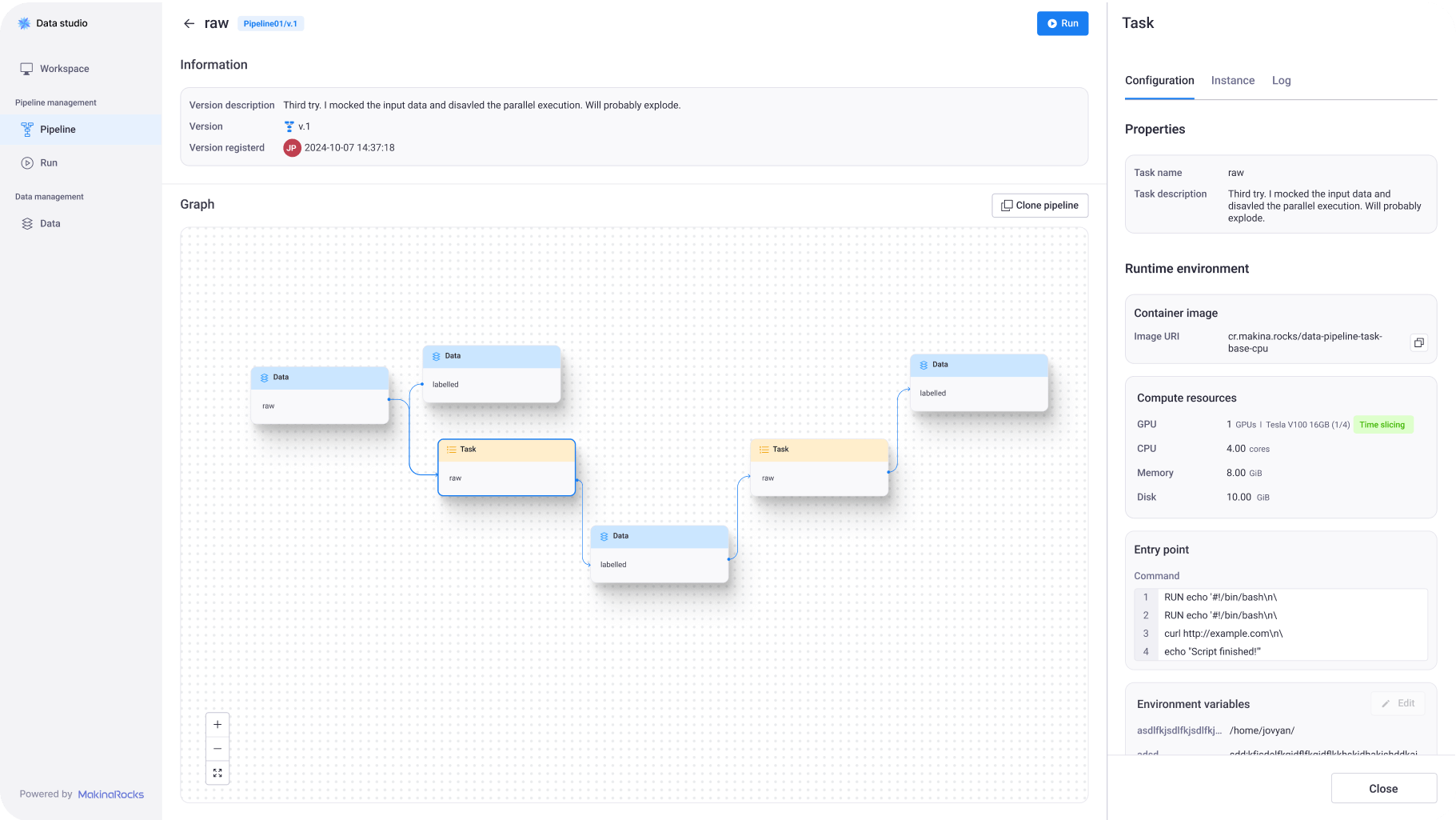Close the Task panel
Image resolution: width=1456 pixels, height=820 pixels.
pyautogui.click(x=1382, y=789)
